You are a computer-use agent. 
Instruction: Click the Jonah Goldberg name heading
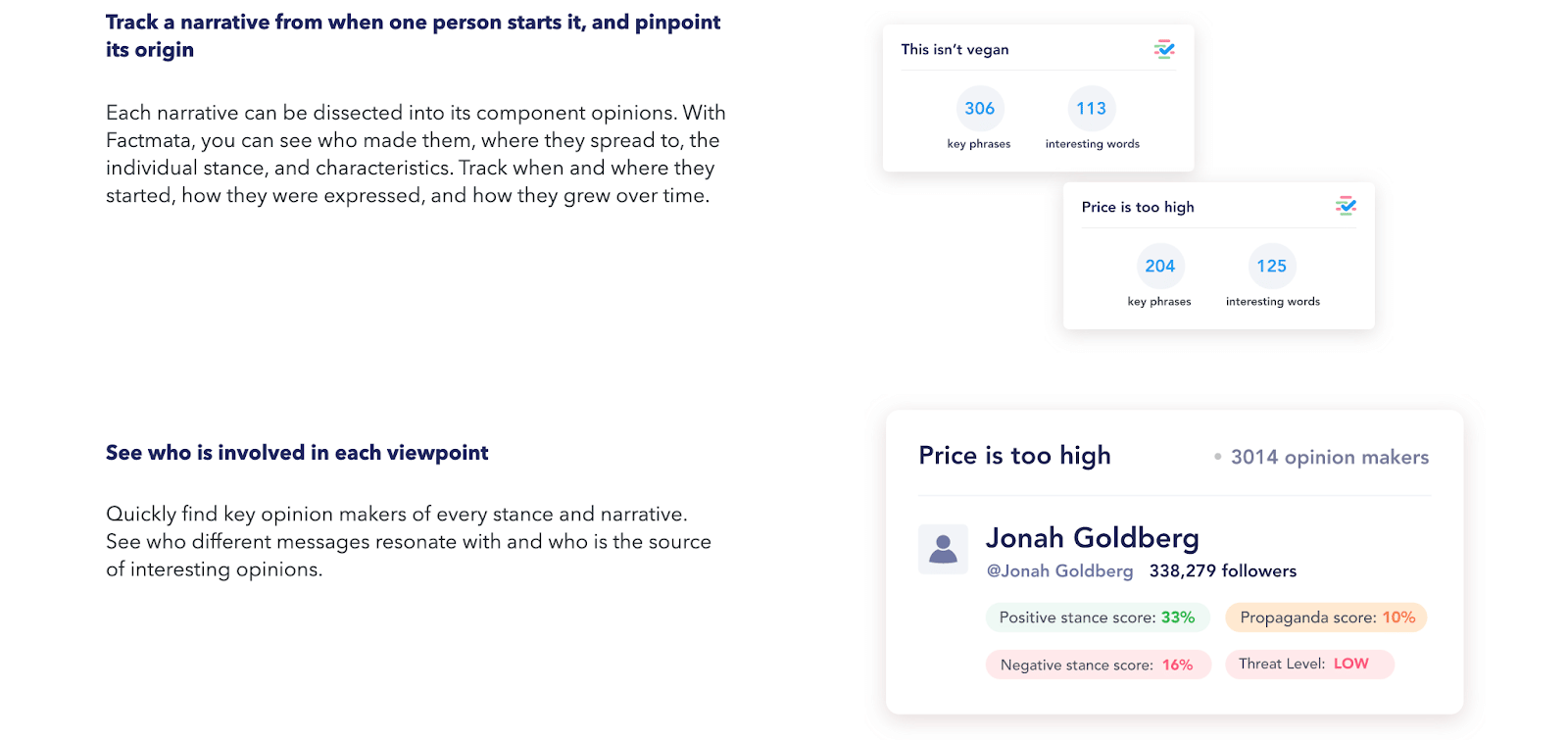coord(1092,538)
